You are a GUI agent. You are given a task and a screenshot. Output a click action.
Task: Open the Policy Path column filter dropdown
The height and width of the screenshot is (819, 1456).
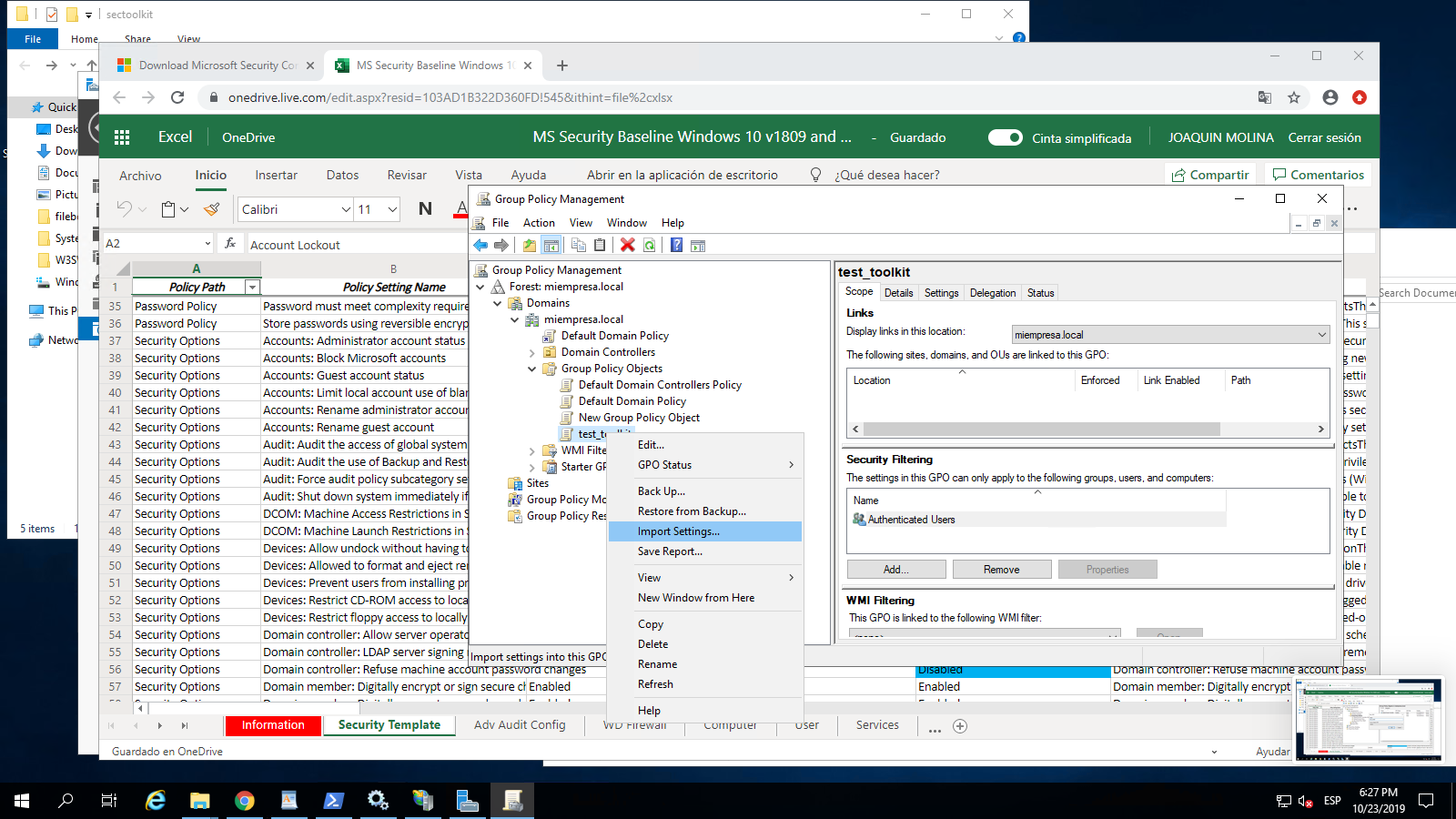tap(252, 288)
